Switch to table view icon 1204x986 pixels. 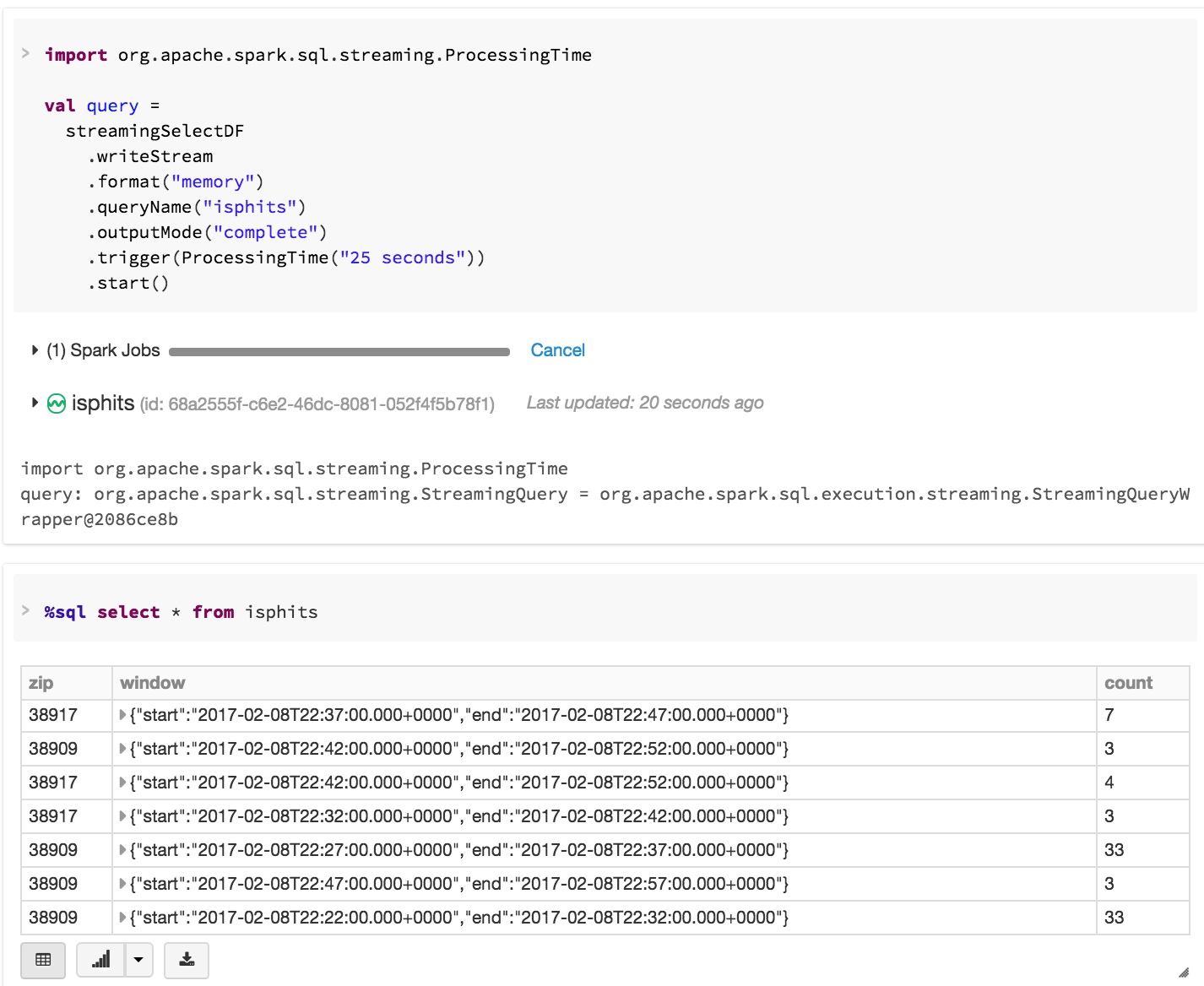tap(43, 960)
